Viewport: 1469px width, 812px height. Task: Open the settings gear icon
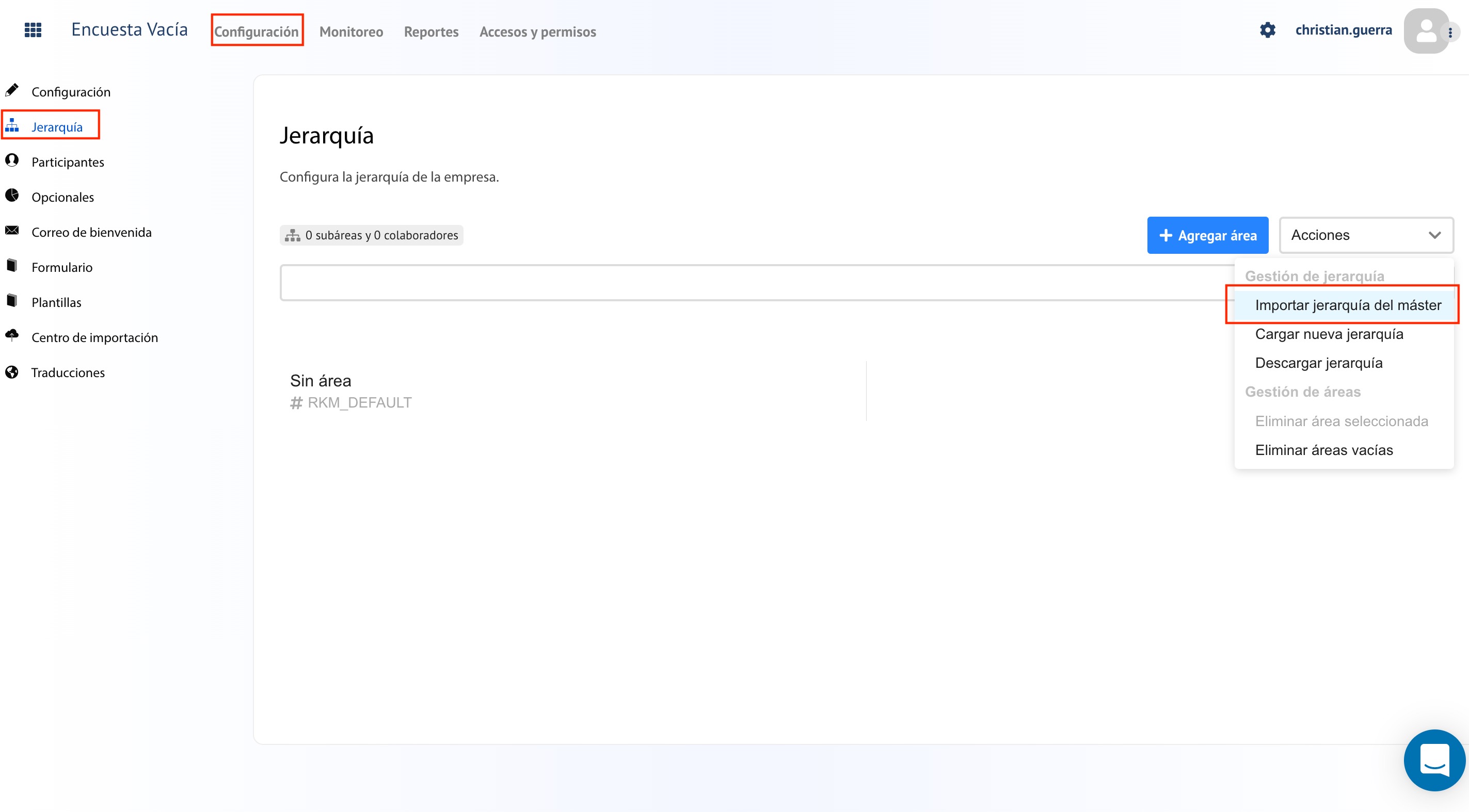[x=1267, y=29]
